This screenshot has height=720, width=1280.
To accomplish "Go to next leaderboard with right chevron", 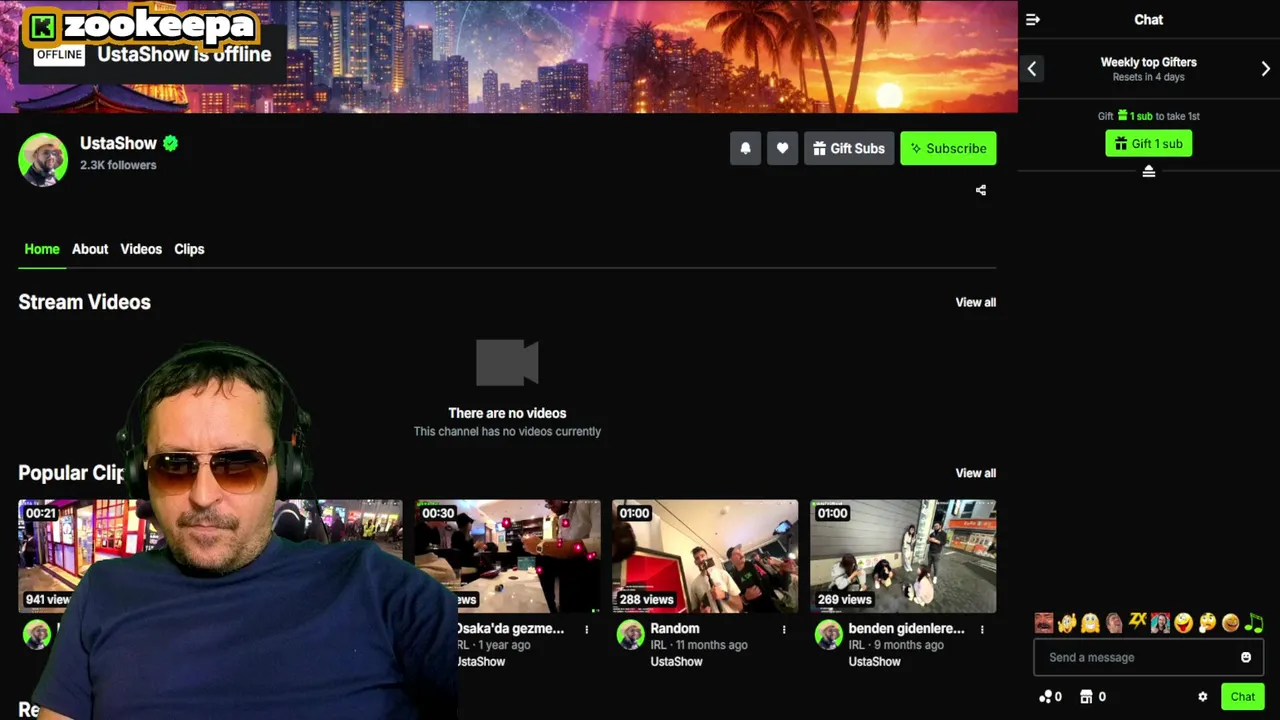I will 1265,69.
